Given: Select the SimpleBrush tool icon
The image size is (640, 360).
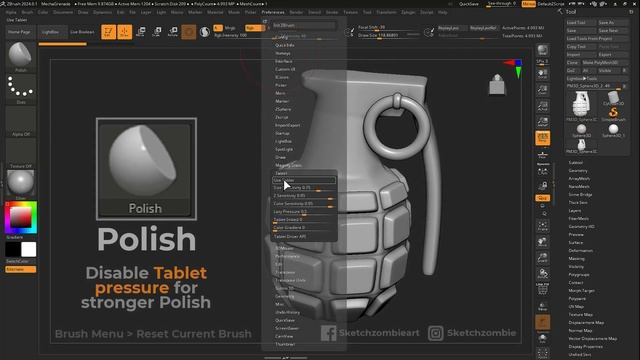Looking at the screenshot, I should pyautogui.click(x=613, y=114).
